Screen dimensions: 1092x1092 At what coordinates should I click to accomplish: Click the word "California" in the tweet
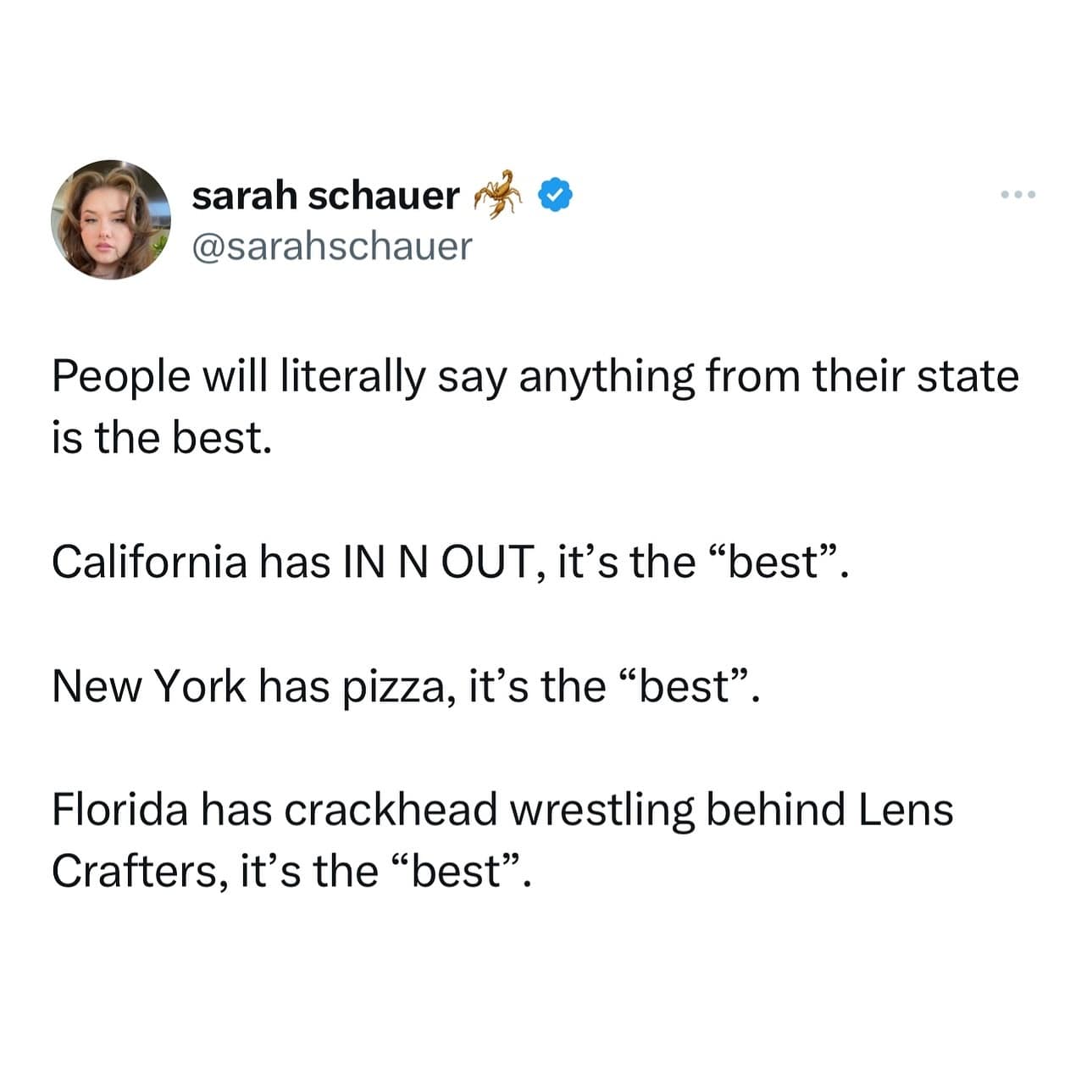pos(149,561)
